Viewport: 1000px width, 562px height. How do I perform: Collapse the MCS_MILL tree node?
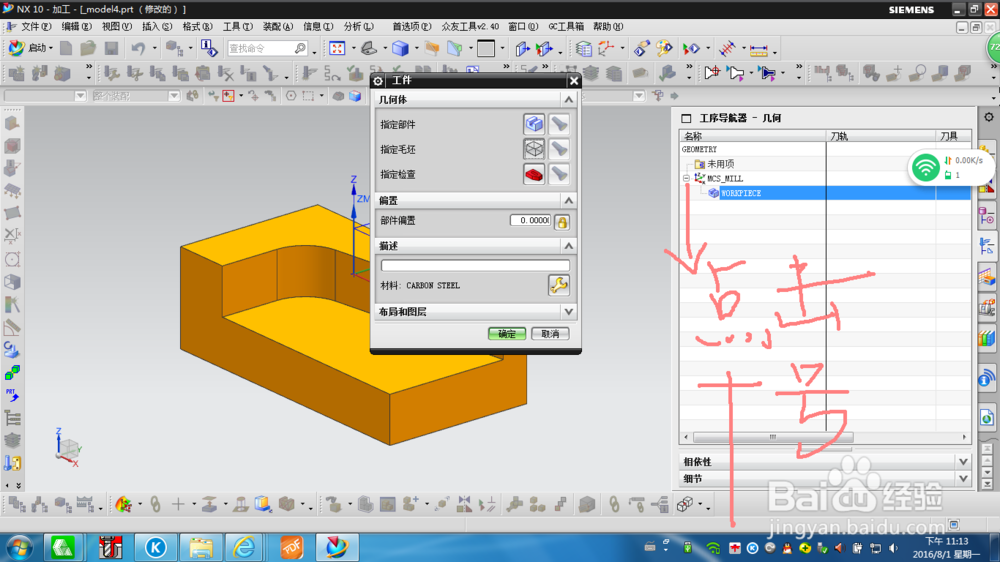686,179
